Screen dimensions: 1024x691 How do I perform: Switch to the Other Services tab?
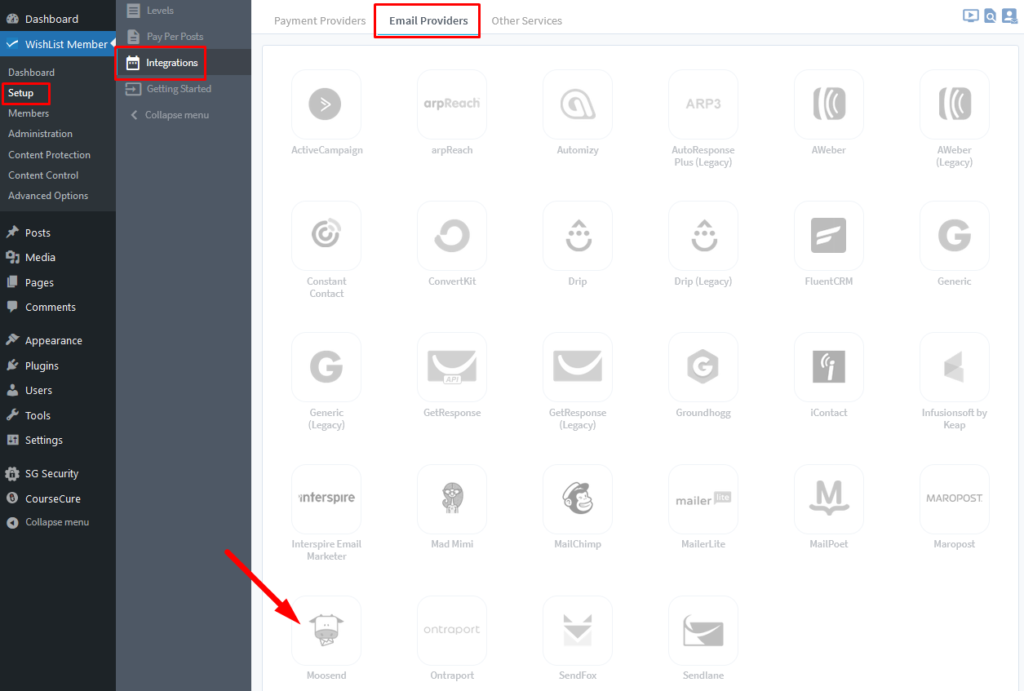click(x=526, y=20)
